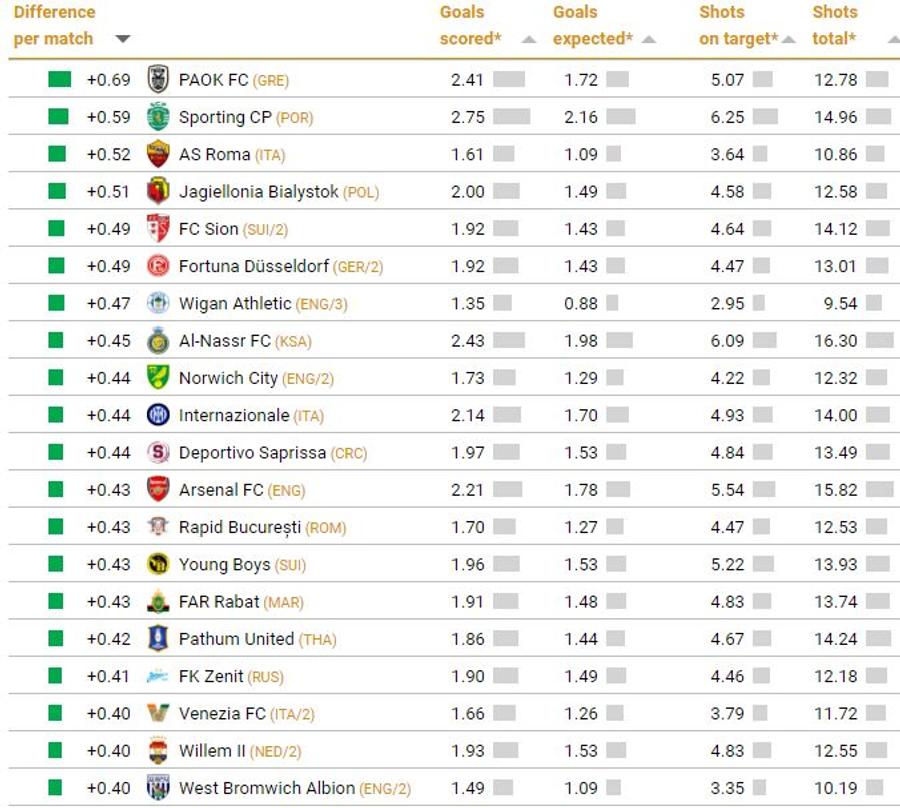The image size is (900, 808).
Task: Open the West Bromwich Albion team name
Action: pyautogui.click(x=267, y=788)
